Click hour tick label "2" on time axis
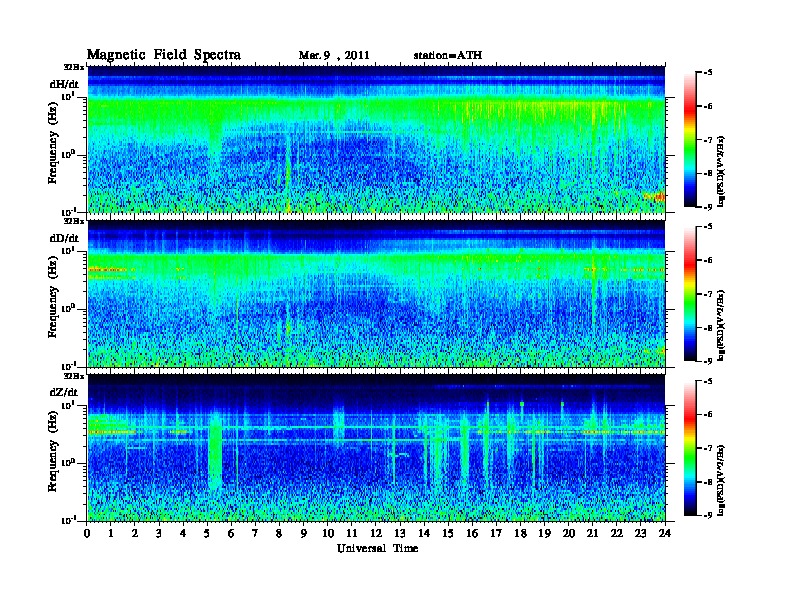 click(x=135, y=533)
